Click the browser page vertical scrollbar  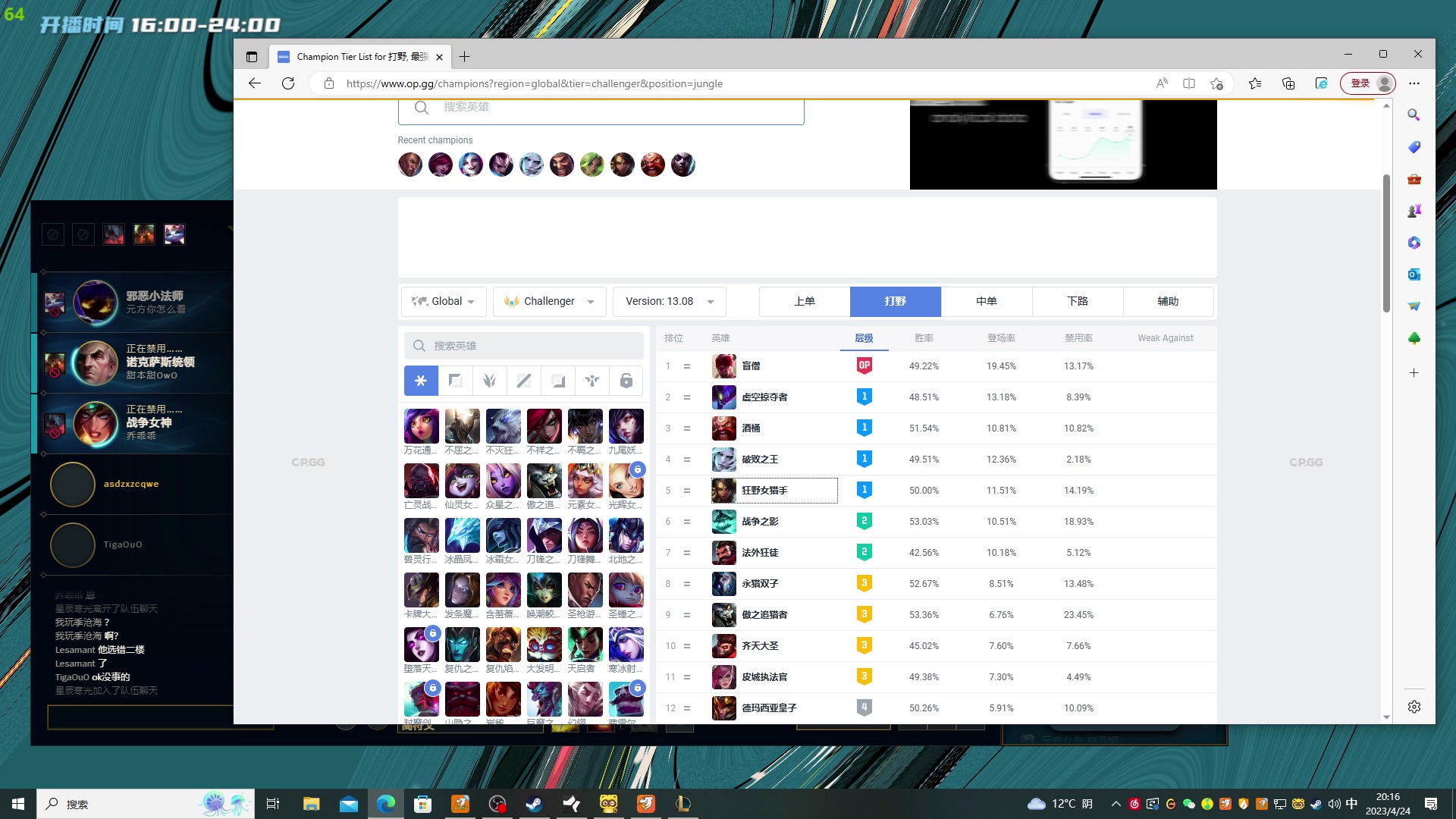(x=1386, y=243)
